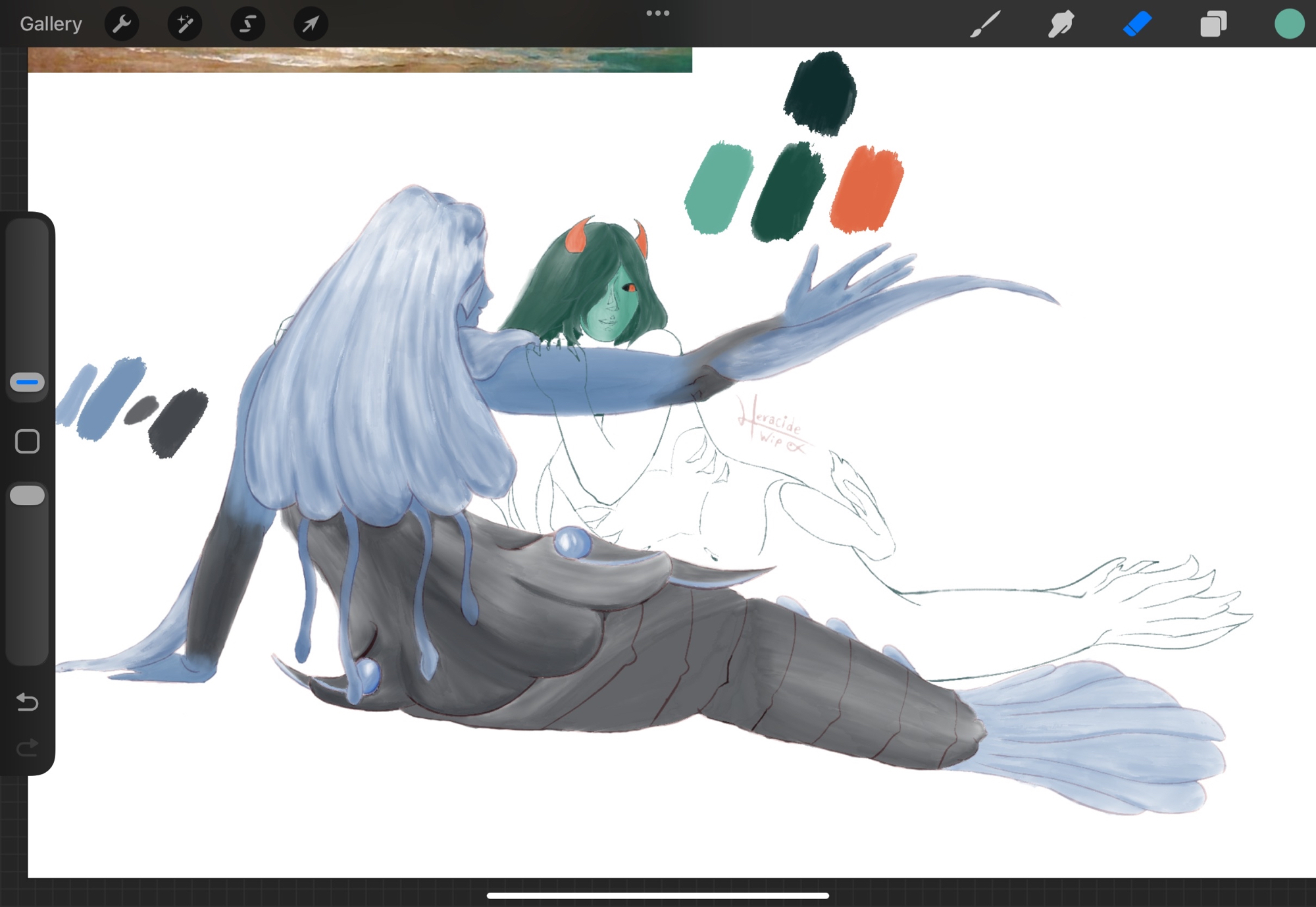Image resolution: width=1316 pixels, height=907 pixels.
Task: Activate the Transform arrow tool
Action: click(310, 24)
